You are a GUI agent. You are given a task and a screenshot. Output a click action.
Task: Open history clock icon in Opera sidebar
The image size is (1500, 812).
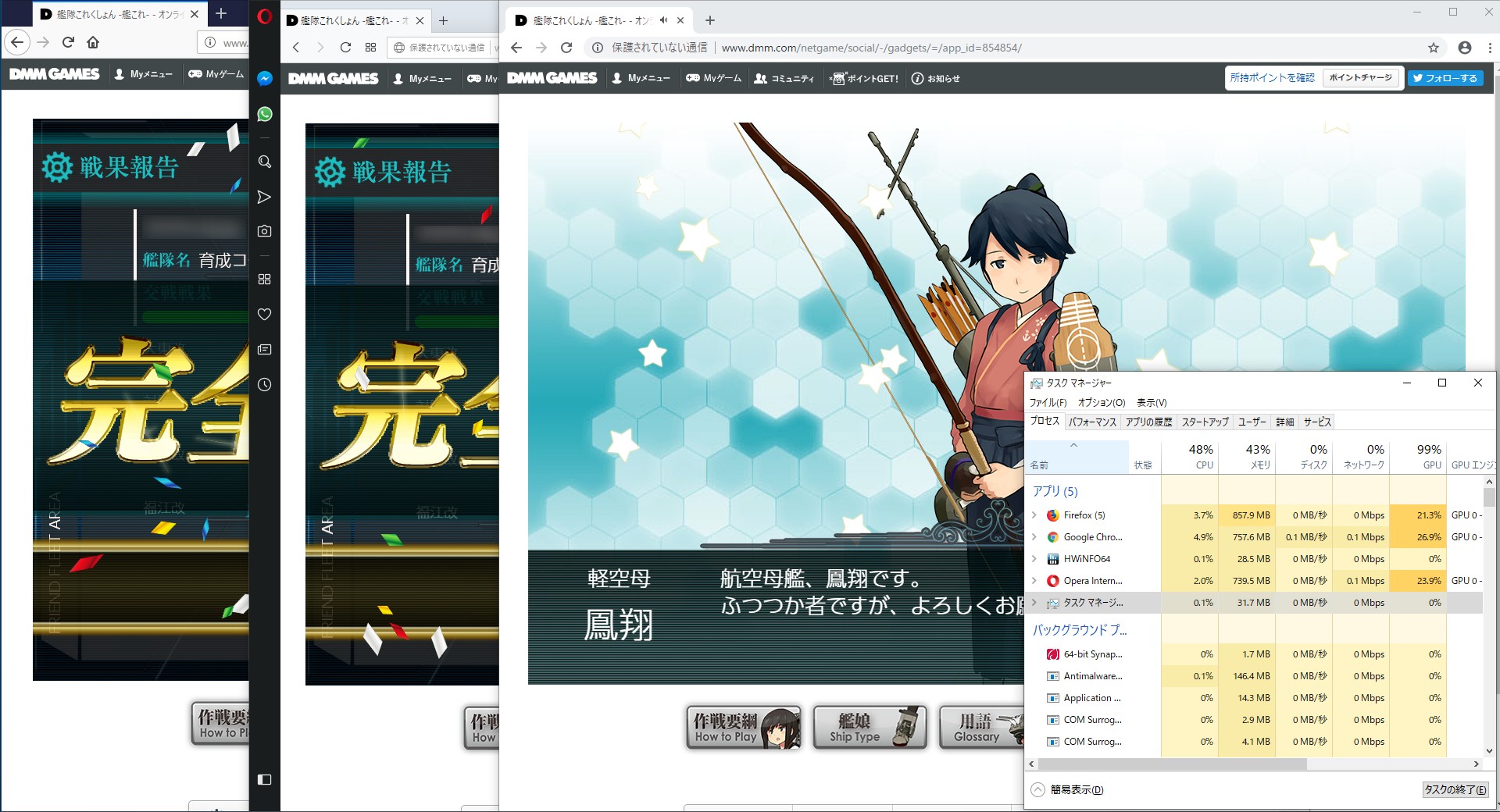tap(265, 385)
